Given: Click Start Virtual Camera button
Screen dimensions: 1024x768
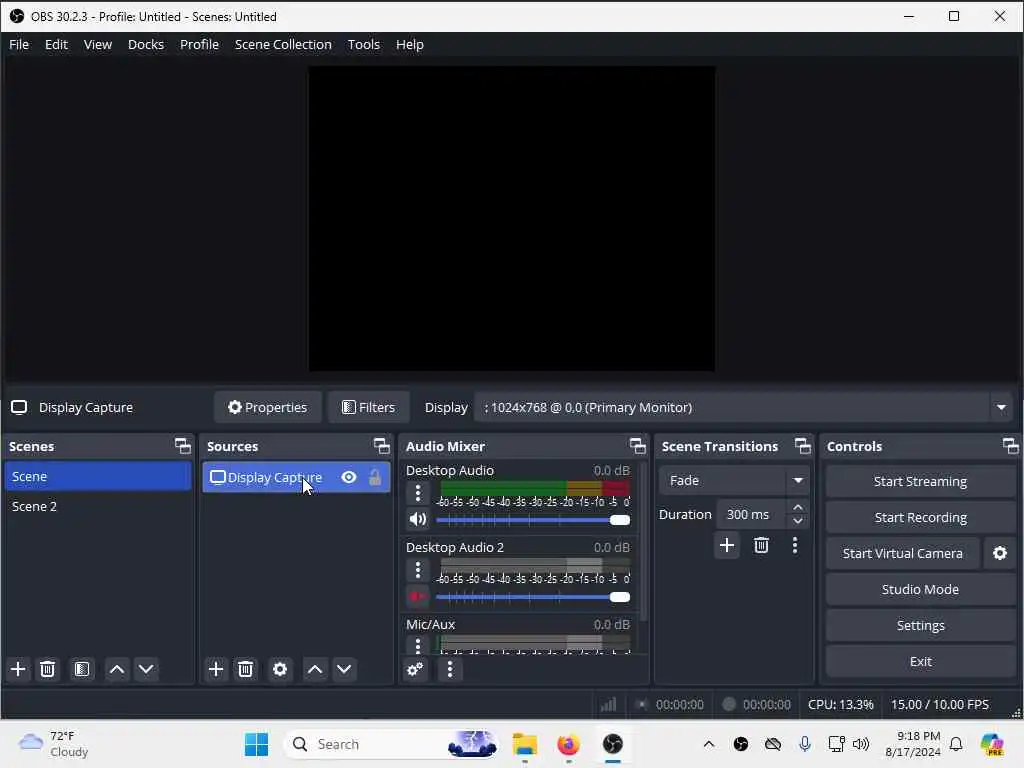Looking at the screenshot, I should [x=903, y=553].
